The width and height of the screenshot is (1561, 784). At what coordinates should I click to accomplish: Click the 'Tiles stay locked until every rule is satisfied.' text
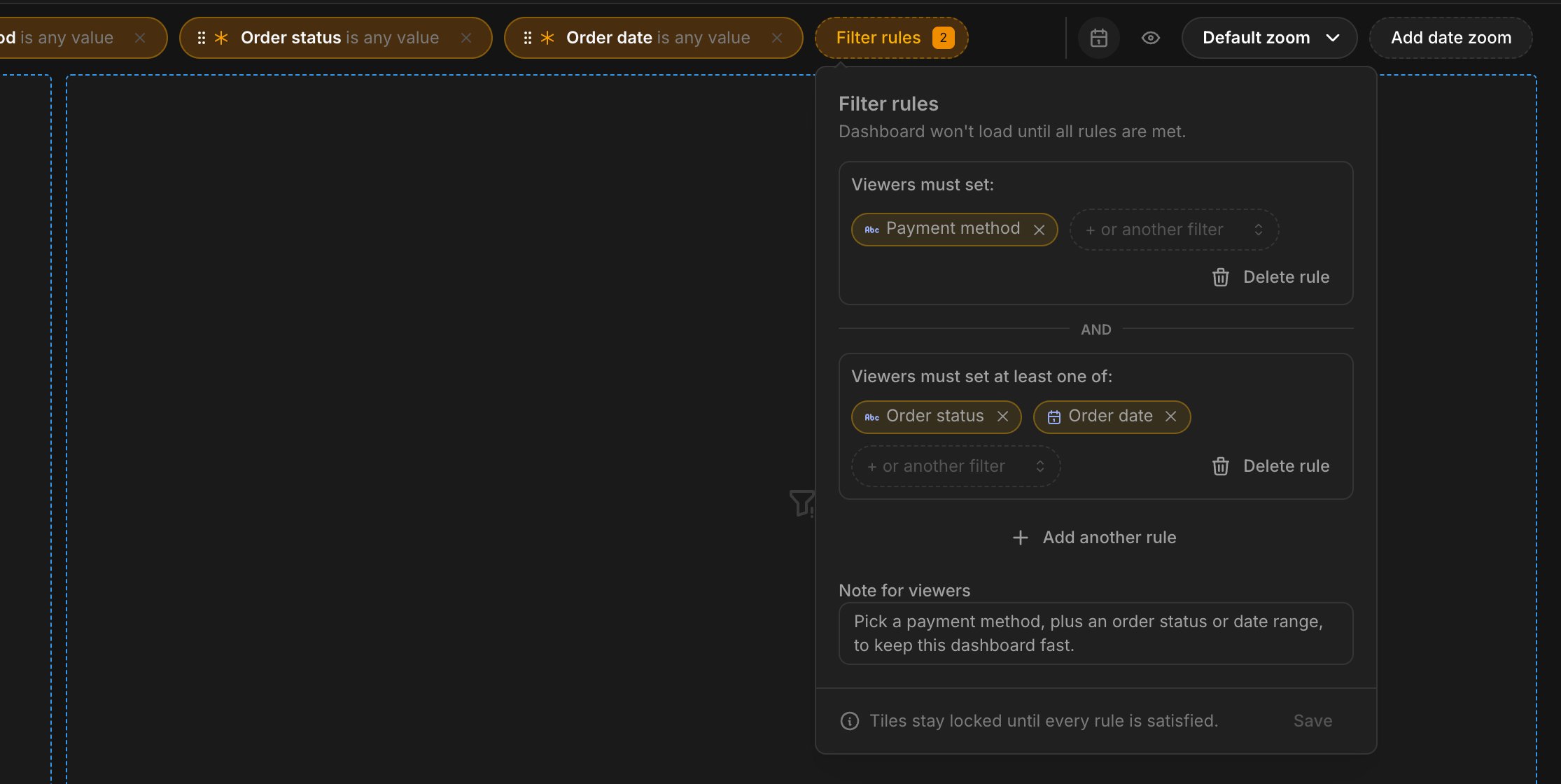pyautogui.click(x=1044, y=721)
